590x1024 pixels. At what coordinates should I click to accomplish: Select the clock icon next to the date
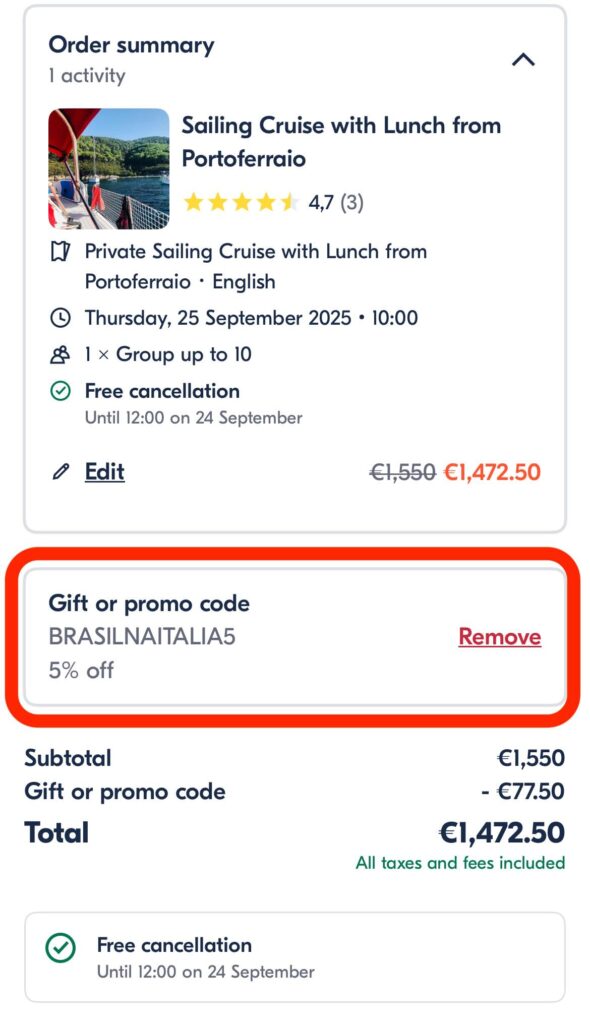pyautogui.click(x=60, y=317)
